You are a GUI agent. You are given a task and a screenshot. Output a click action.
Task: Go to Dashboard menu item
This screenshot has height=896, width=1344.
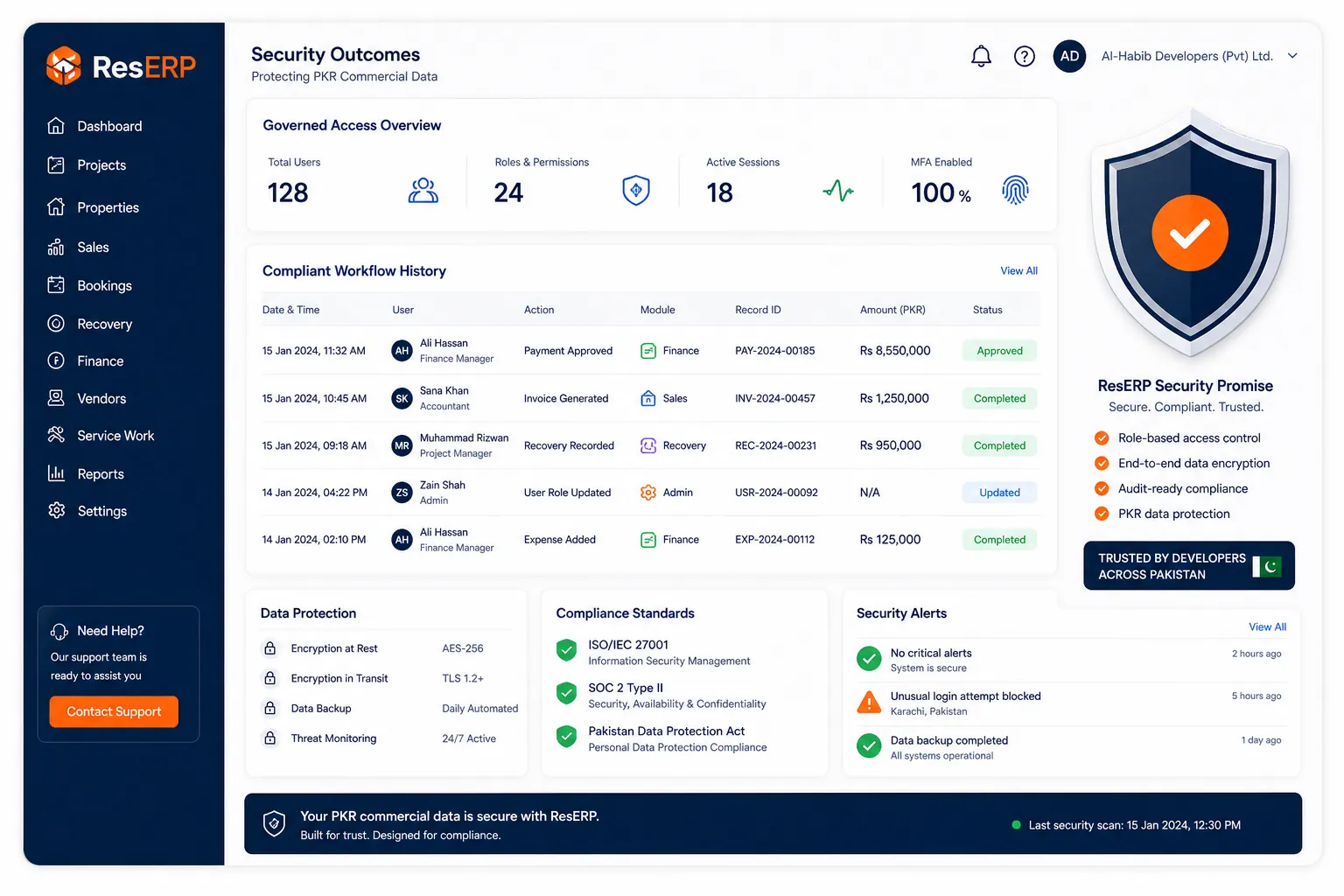(x=109, y=126)
